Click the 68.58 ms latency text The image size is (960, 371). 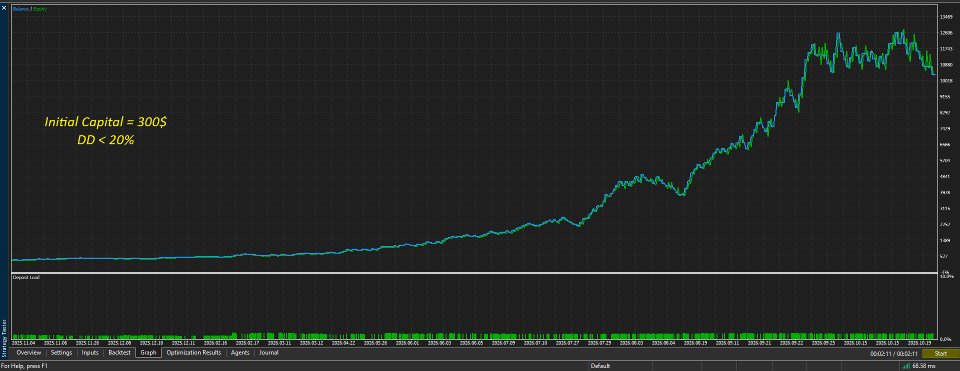[923, 366]
